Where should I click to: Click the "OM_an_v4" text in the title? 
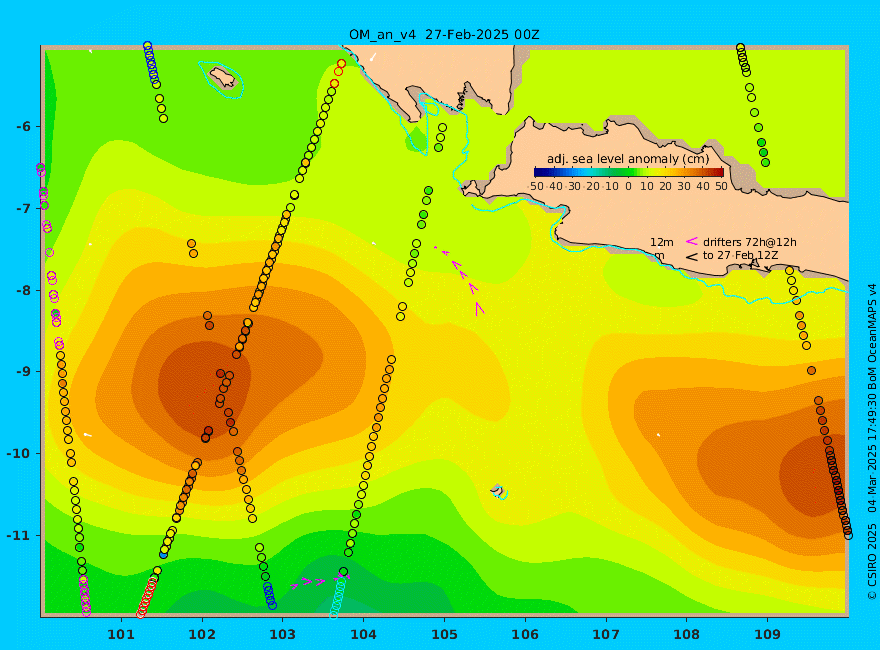pyautogui.click(x=382, y=35)
